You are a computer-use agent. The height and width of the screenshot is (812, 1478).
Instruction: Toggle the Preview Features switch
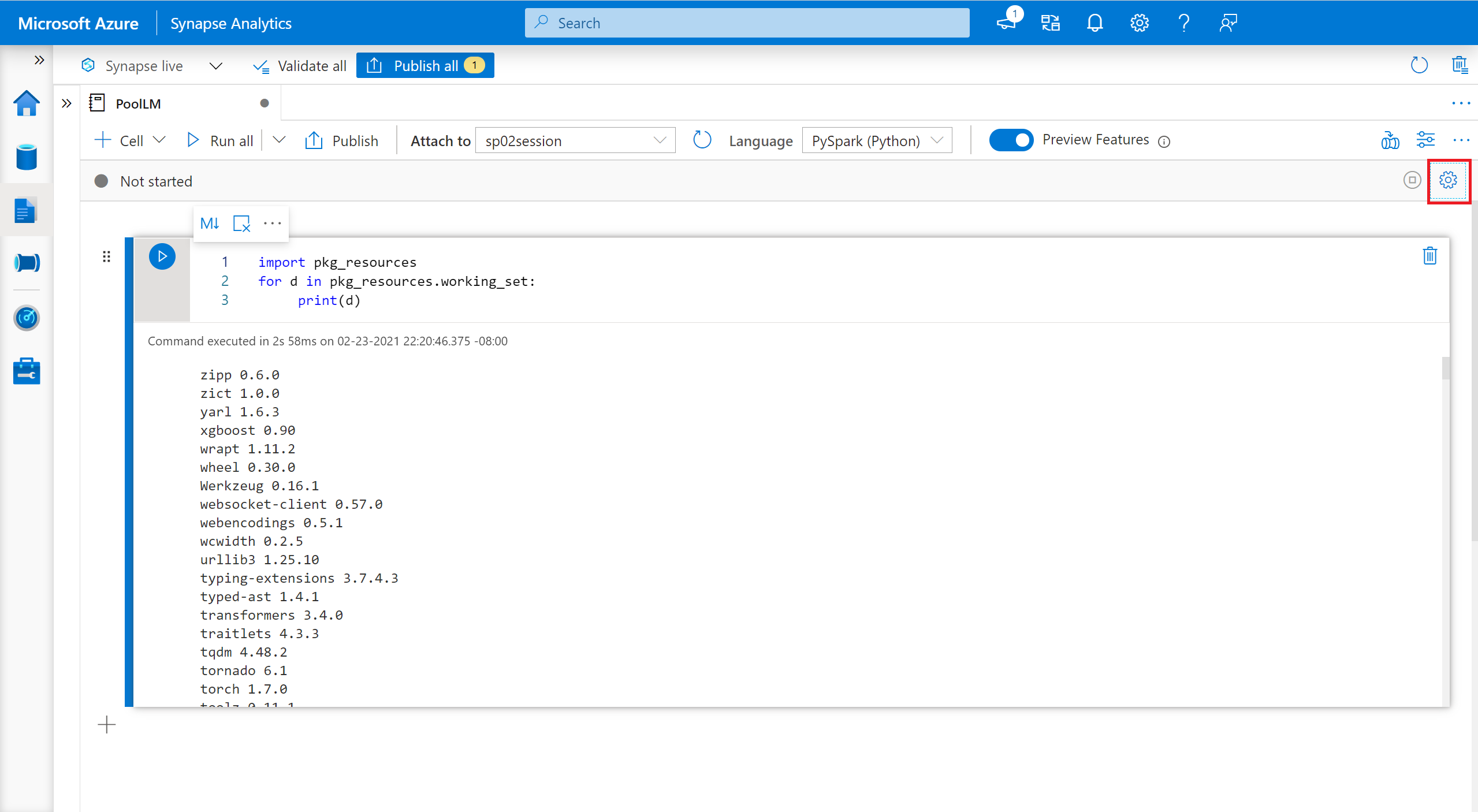[1009, 139]
